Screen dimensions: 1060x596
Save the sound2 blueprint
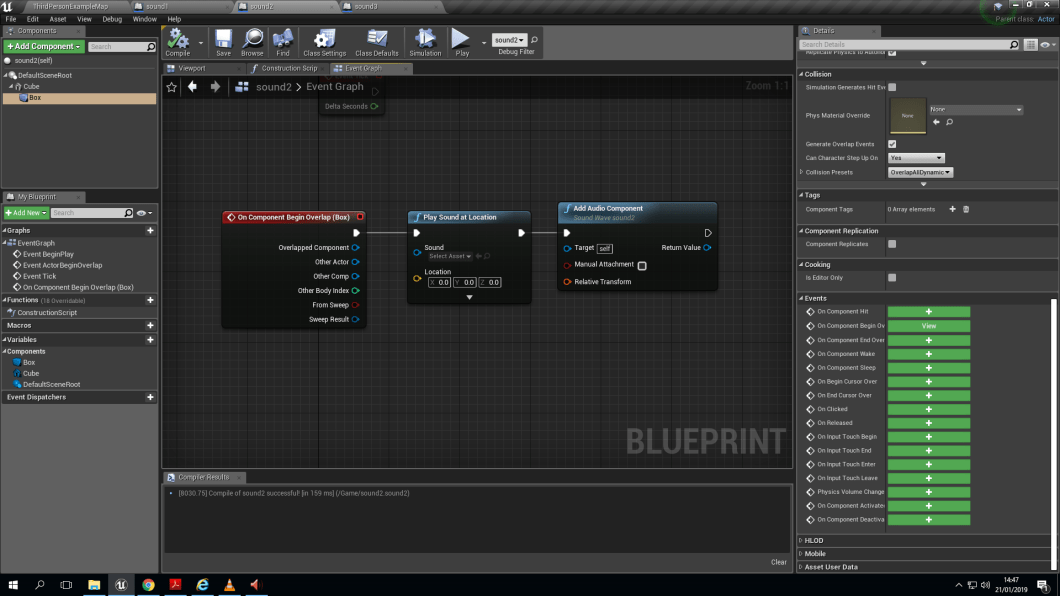[223, 42]
